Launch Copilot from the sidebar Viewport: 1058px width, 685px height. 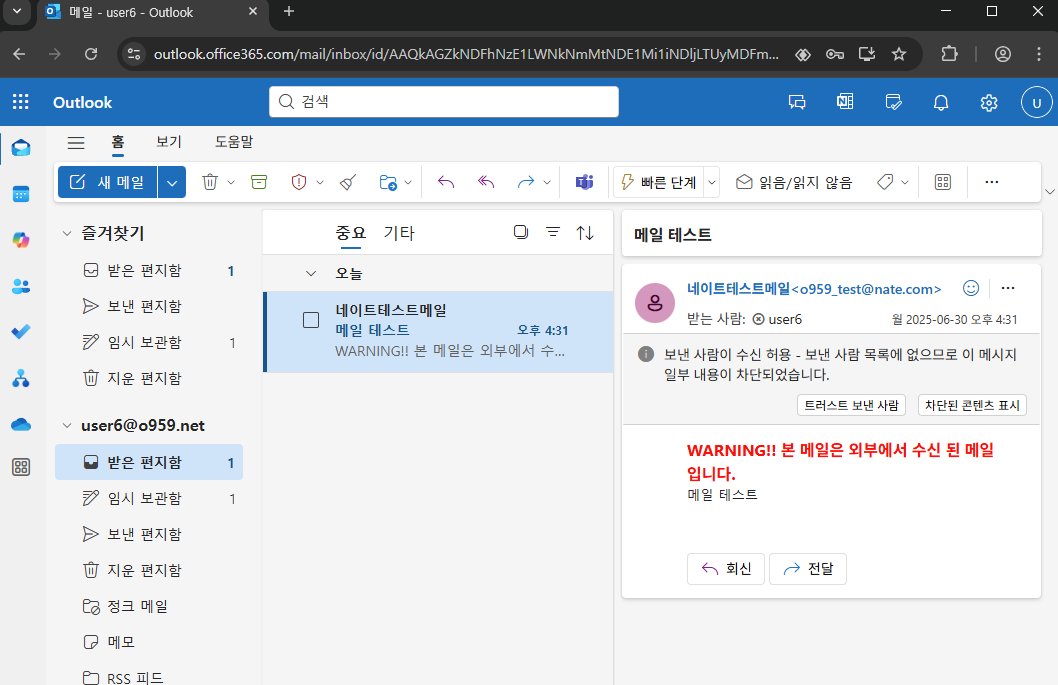[x=21, y=239]
